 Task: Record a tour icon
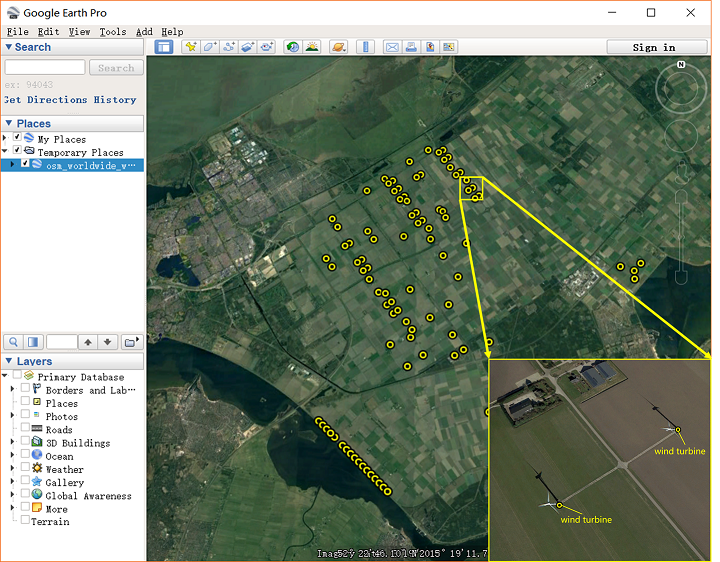(x=266, y=47)
